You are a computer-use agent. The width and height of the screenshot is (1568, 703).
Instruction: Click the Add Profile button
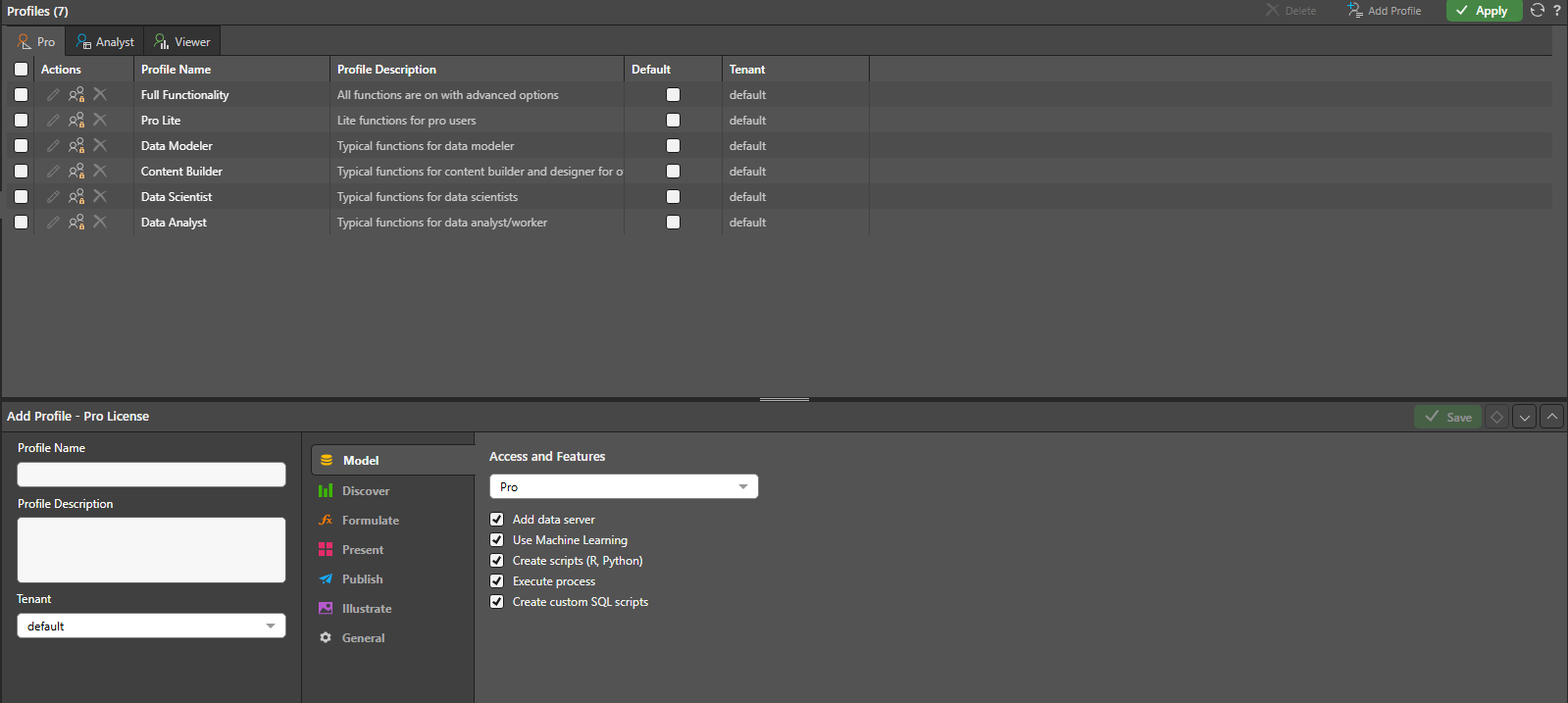(1385, 11)
